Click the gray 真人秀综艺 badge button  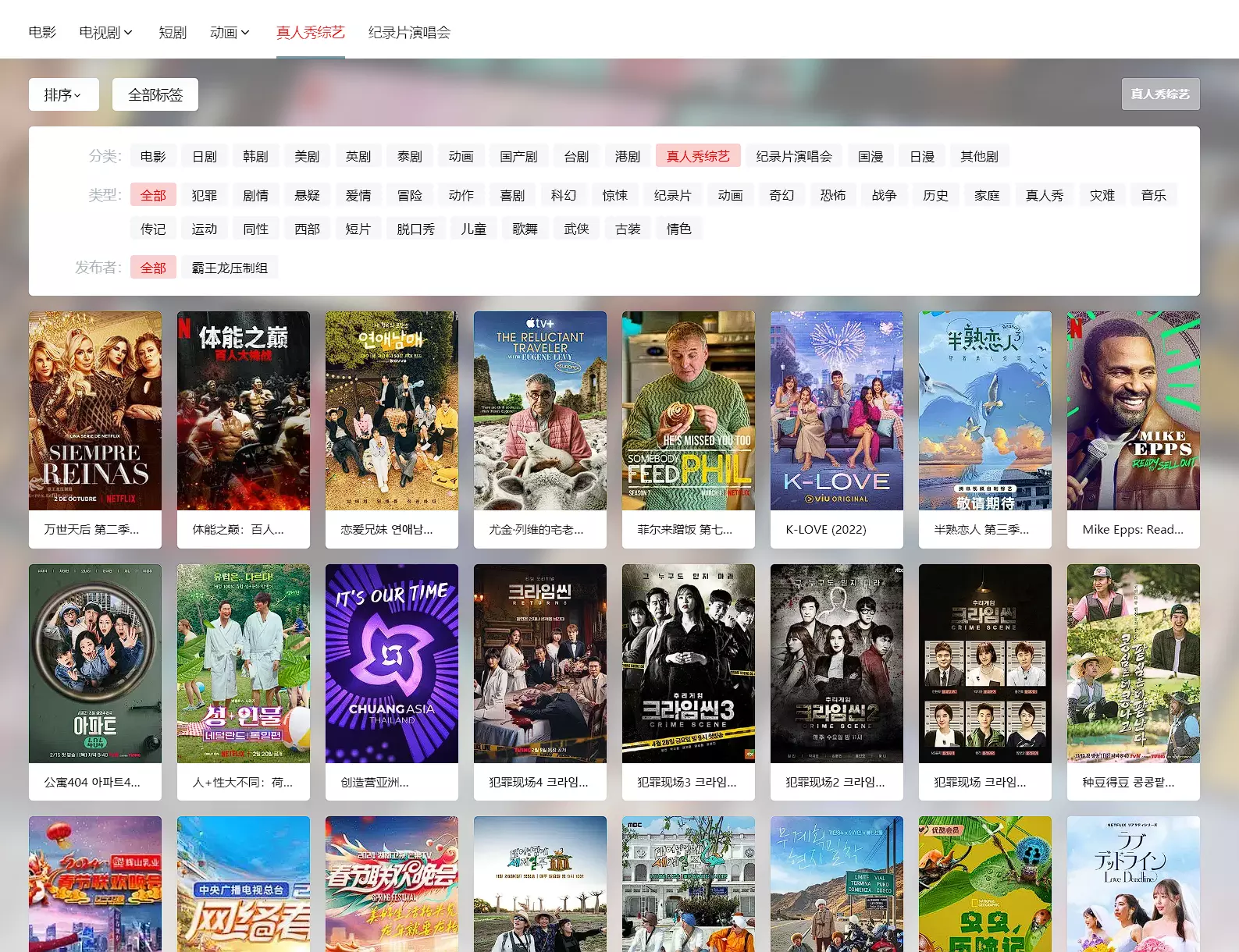[x=1159, y=94]
